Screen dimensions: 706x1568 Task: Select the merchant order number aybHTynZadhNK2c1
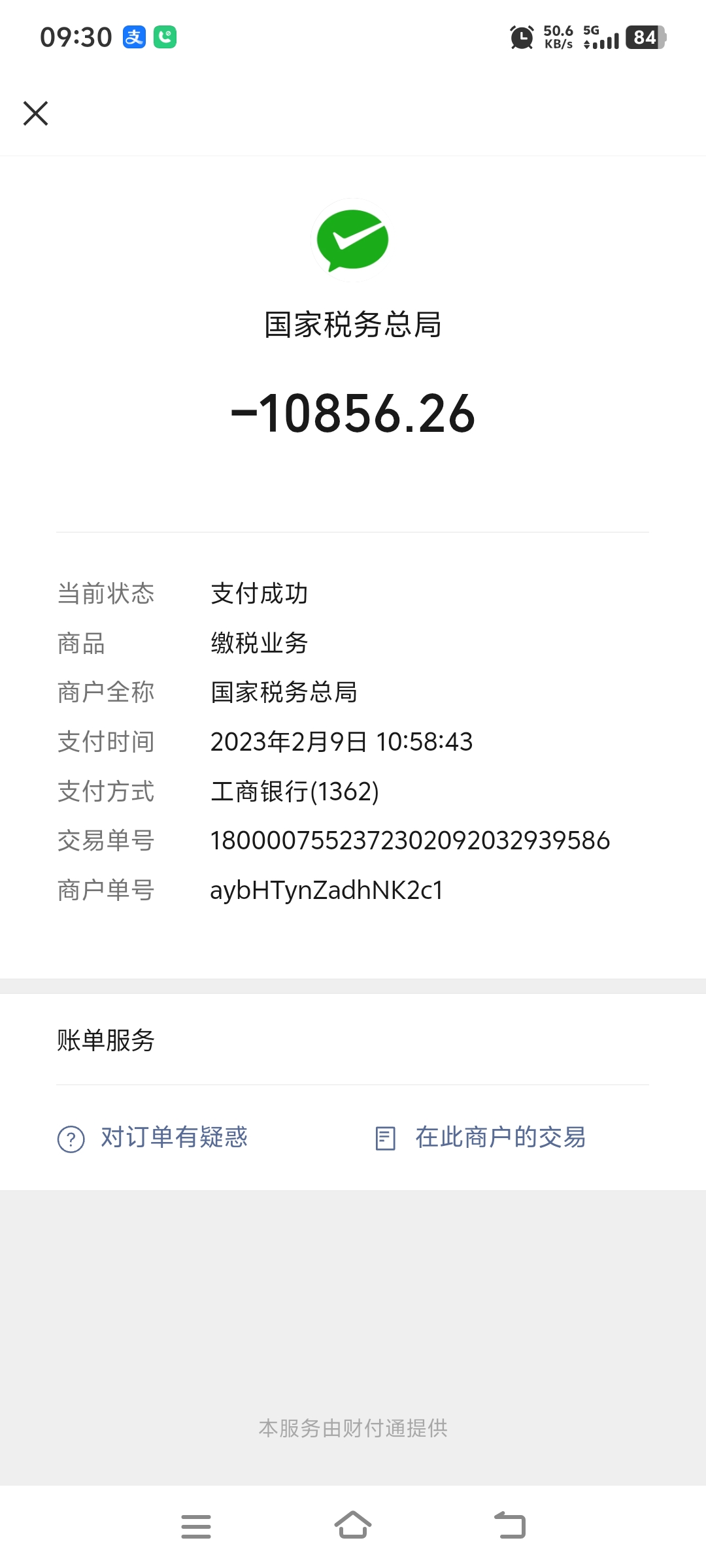coord(327,890)
